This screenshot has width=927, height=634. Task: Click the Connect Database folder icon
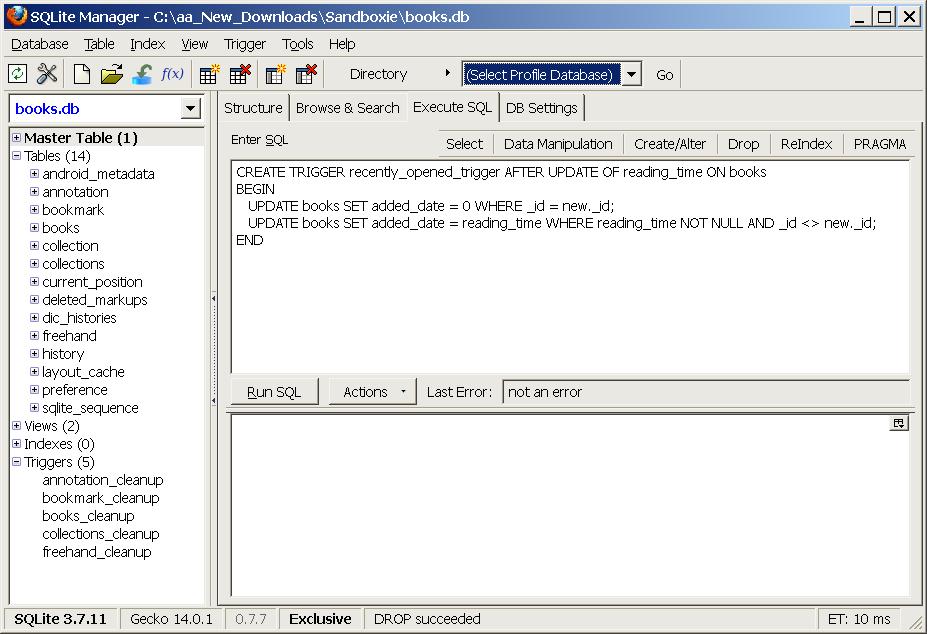pyautogui.click(x=112, y=74)
